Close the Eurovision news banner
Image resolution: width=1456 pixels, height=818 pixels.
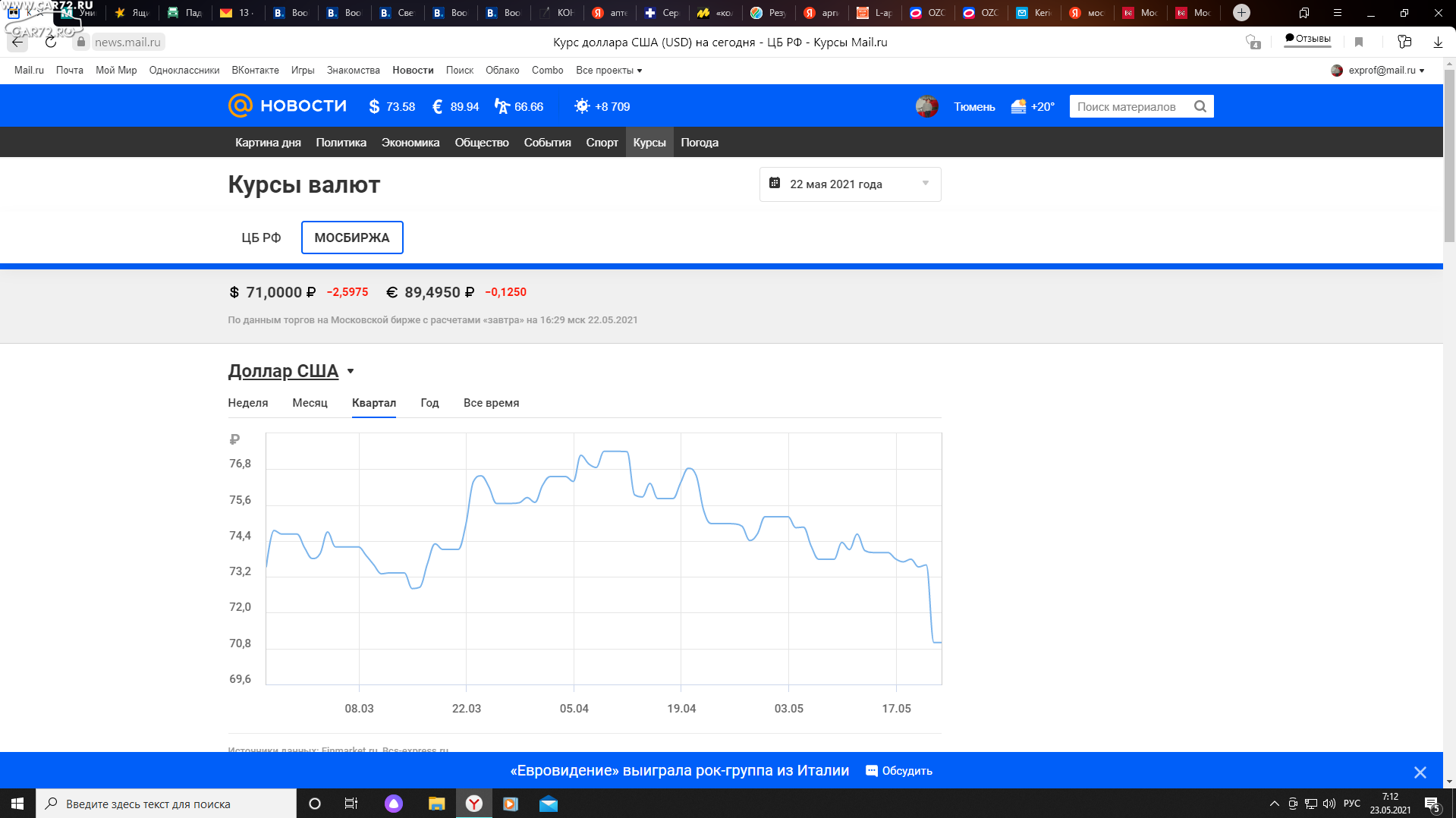tap(1420, 772)
